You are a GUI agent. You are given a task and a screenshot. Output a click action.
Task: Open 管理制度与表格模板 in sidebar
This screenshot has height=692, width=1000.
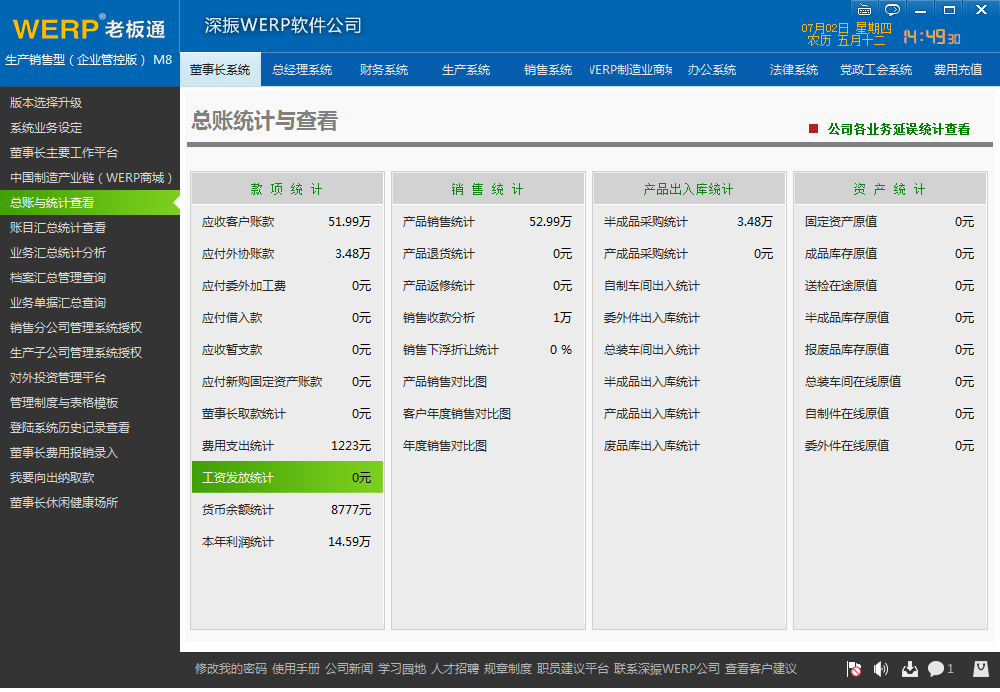click(x=90, y=402)
